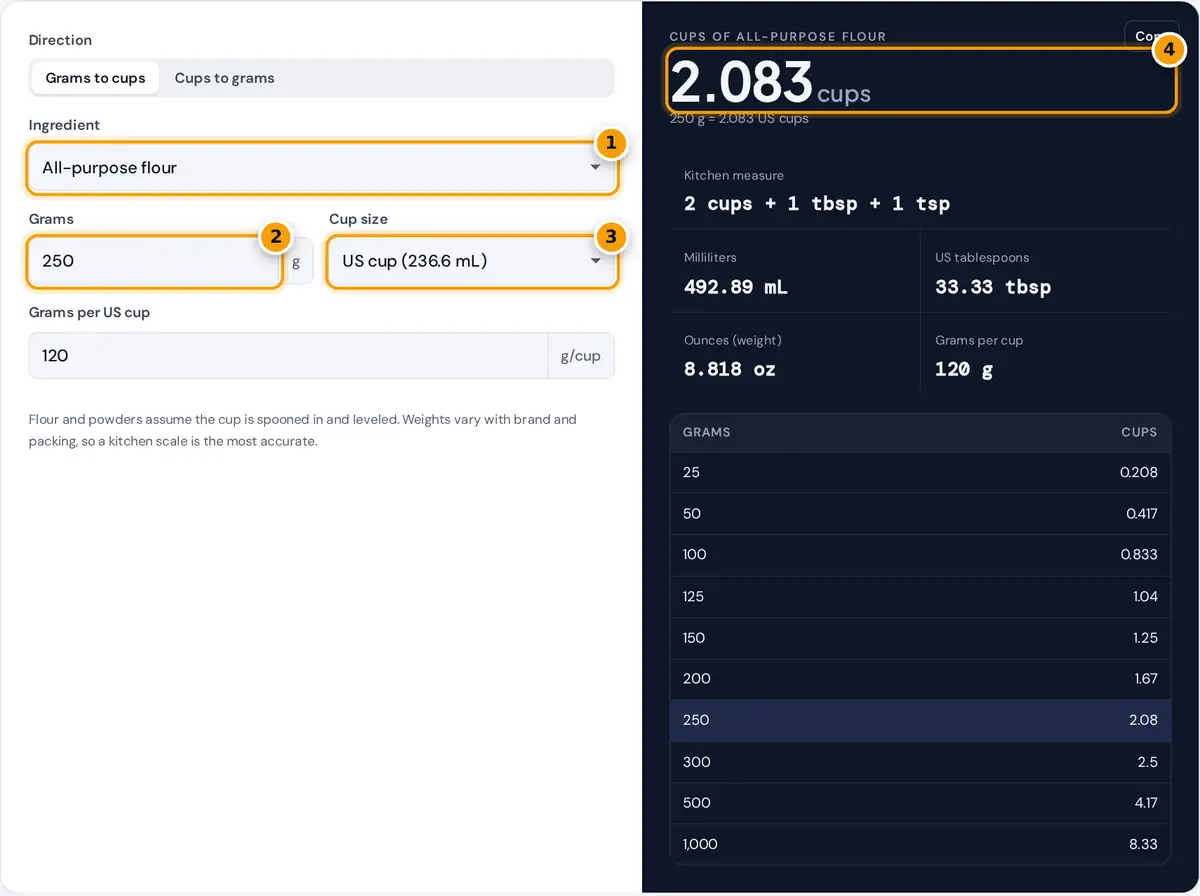Click the 125 grams table cell
1200x896 pixels.
[694, 596]
